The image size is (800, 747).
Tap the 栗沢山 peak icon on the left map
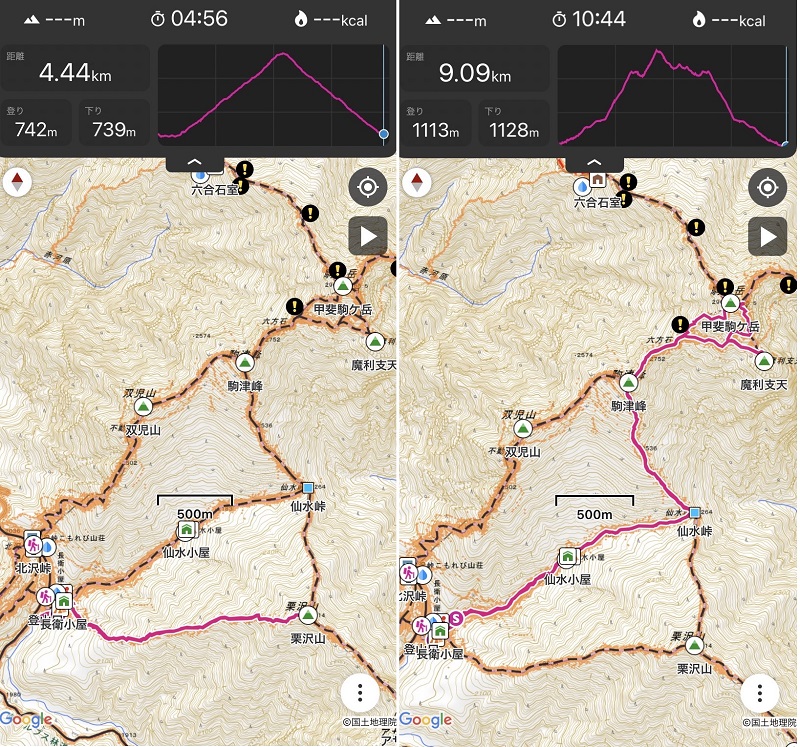click(x=307, y=614)
